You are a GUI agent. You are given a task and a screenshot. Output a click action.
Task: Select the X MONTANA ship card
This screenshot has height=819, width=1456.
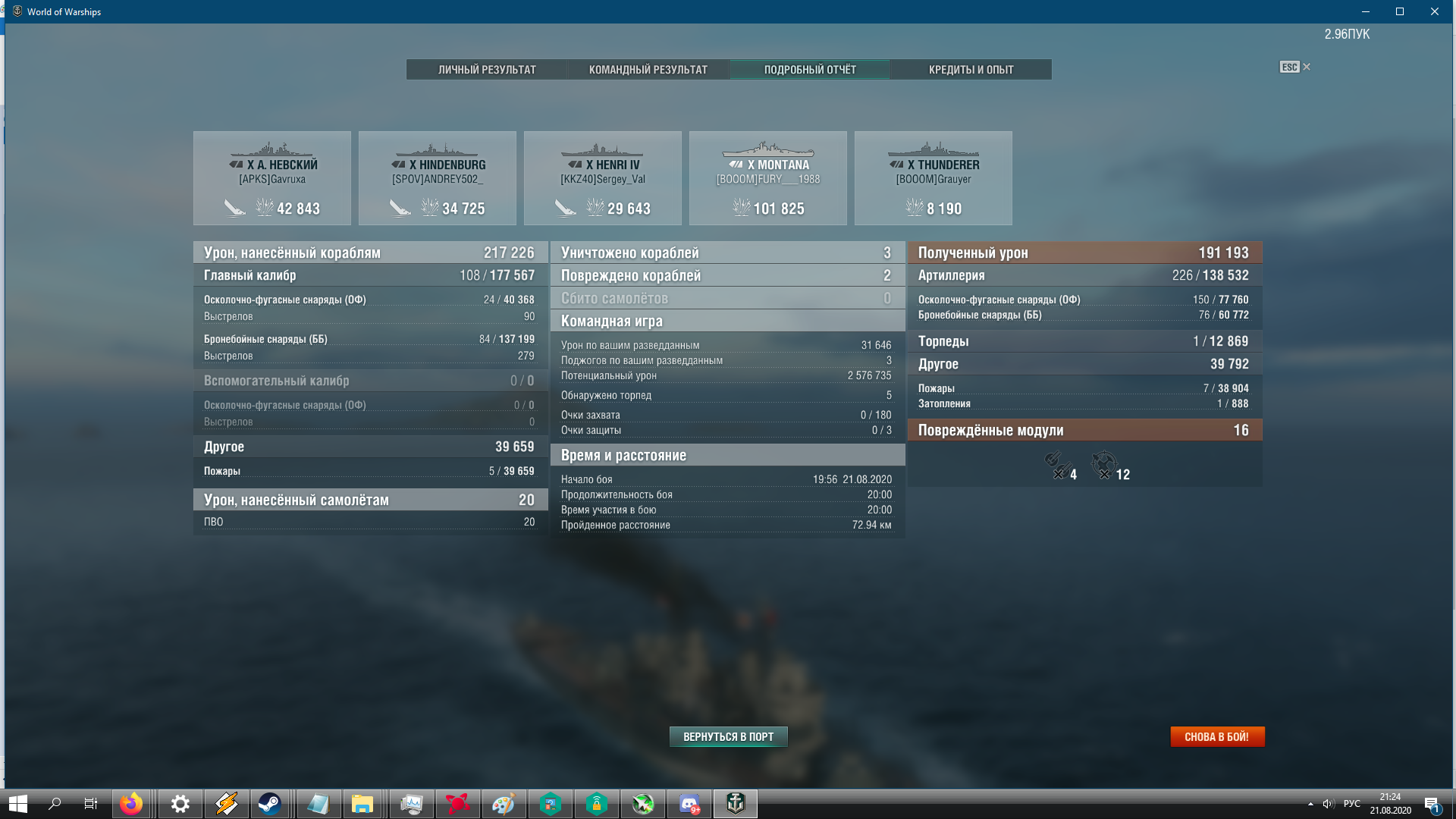click(768, 178)
